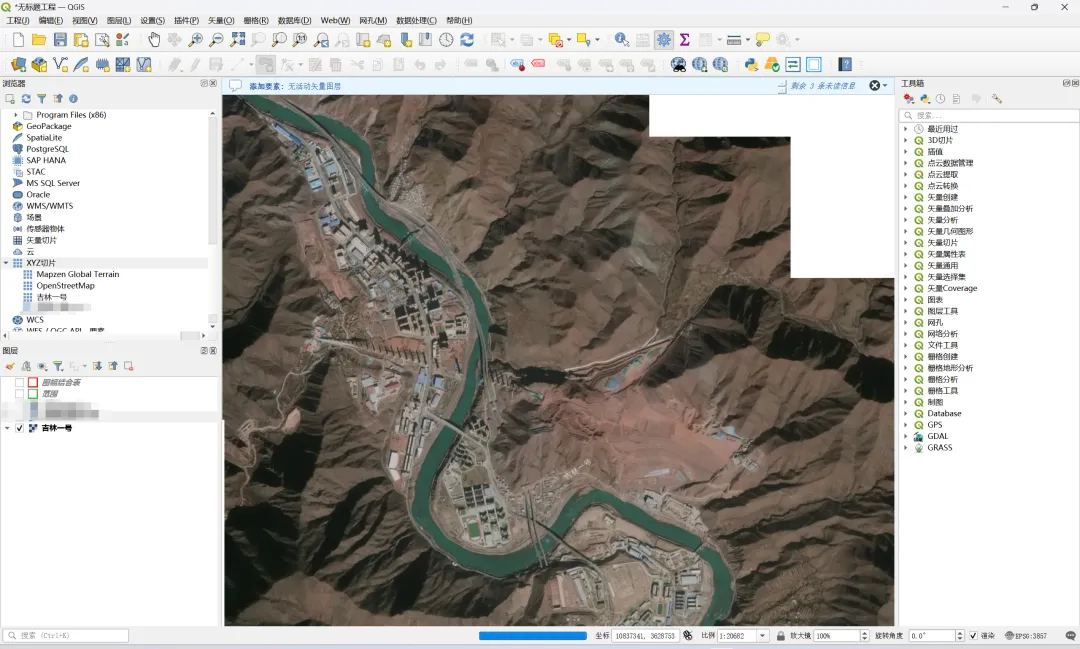
Task: Open the 图层(L) menu
Action: pos(118,21)
